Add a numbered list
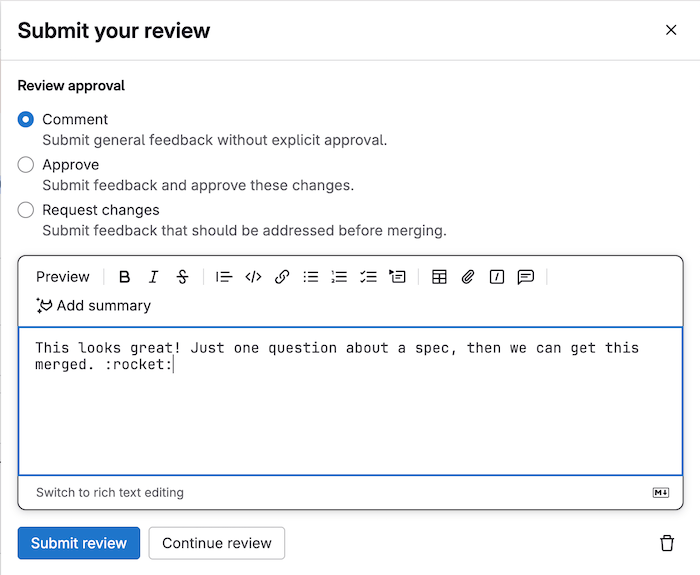This screenshot has height=575, width=700. tap(339, 277)
